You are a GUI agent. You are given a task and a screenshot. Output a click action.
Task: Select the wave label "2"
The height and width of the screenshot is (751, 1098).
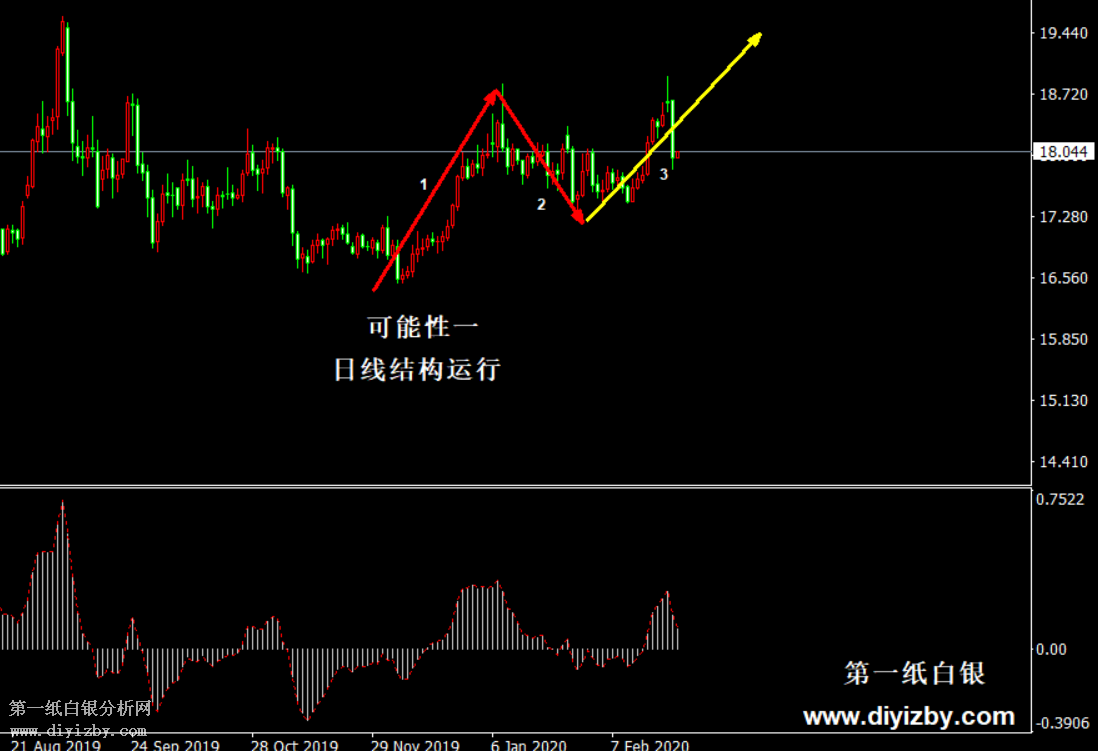click(541, 205)
